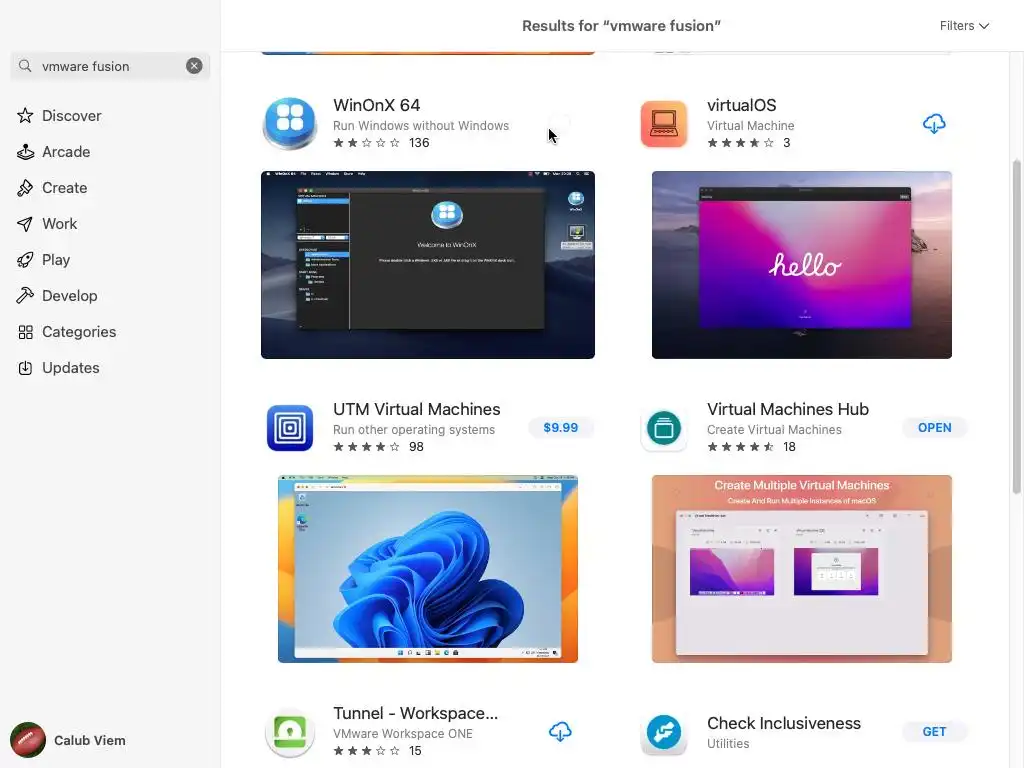
Task: Click "Create Virtual Machines" subtitle
Action: pyautogui.click(x=774, y=430)
